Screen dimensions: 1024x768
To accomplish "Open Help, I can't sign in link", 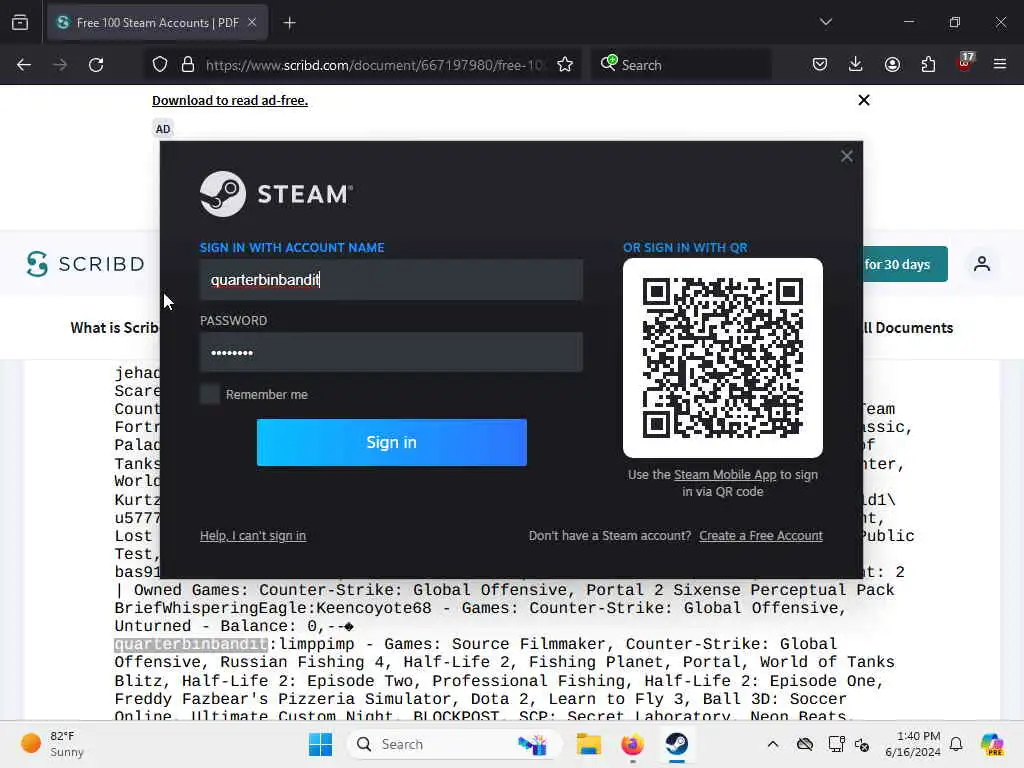I will (x=253, y=536).
